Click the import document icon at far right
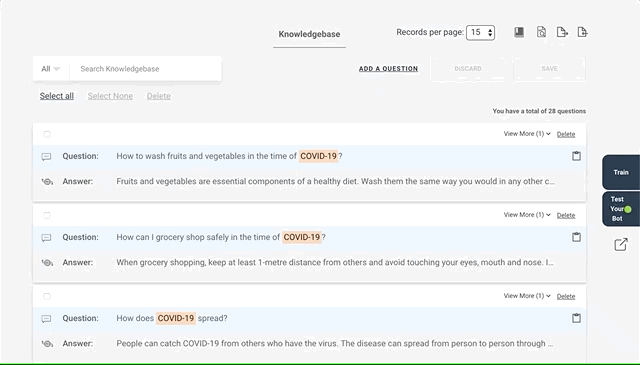This screenshot has height=365, width=640. [582, 32]
